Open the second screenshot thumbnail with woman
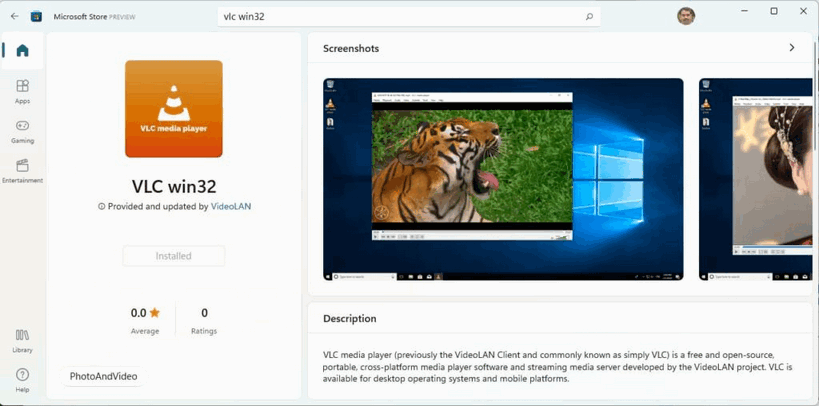The image size is (819, 406). tap(756, 179)
